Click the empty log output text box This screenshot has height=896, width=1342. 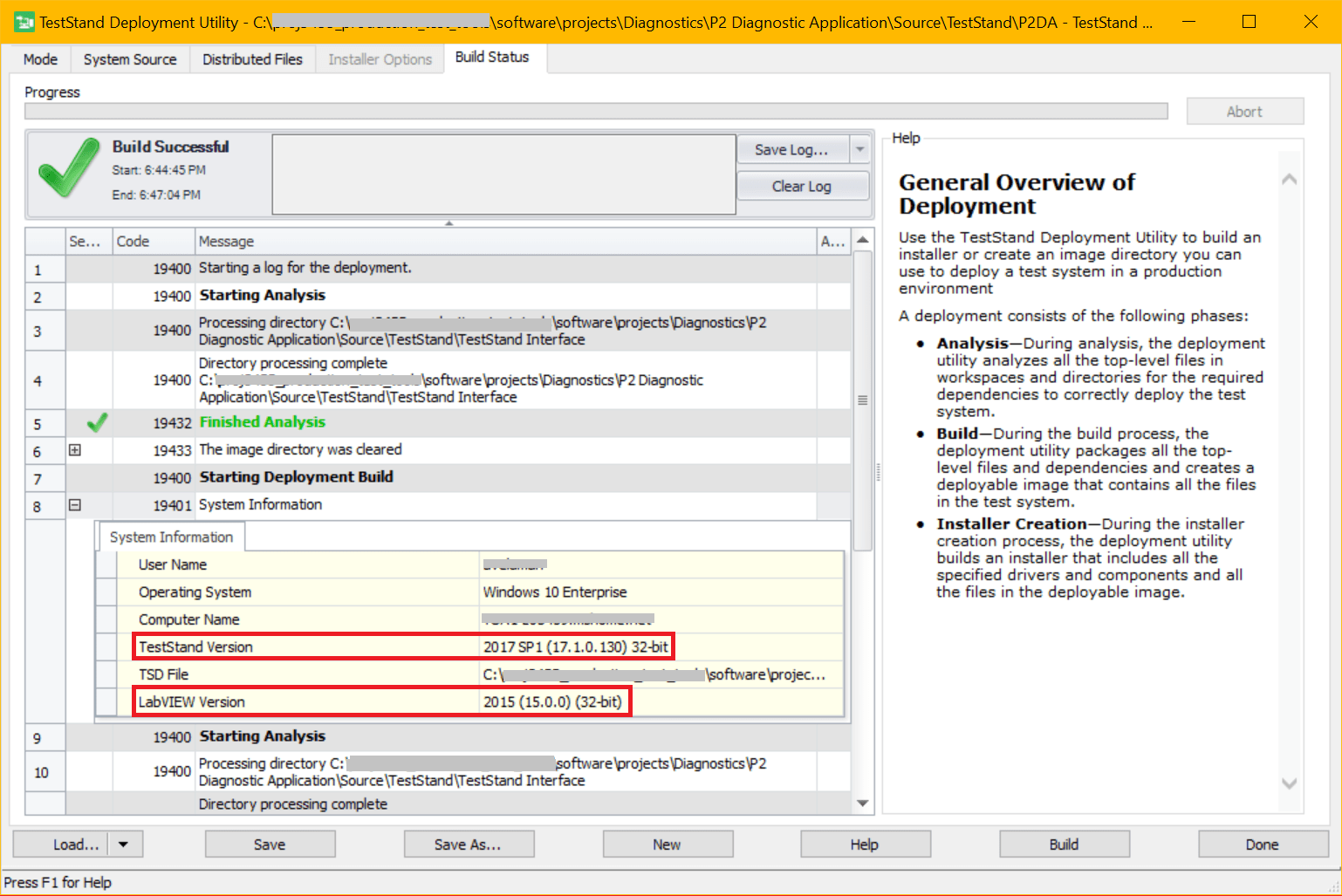point(504,174)
